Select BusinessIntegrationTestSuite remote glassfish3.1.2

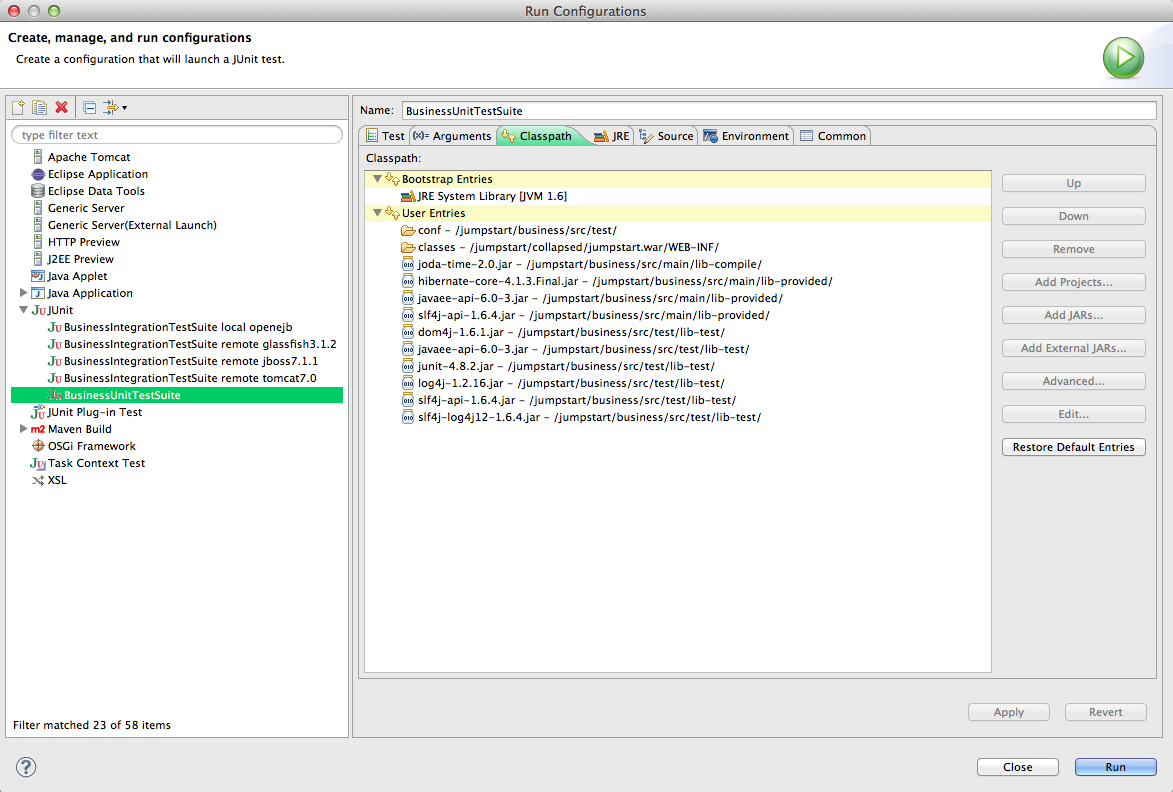[x=200, y=344]
